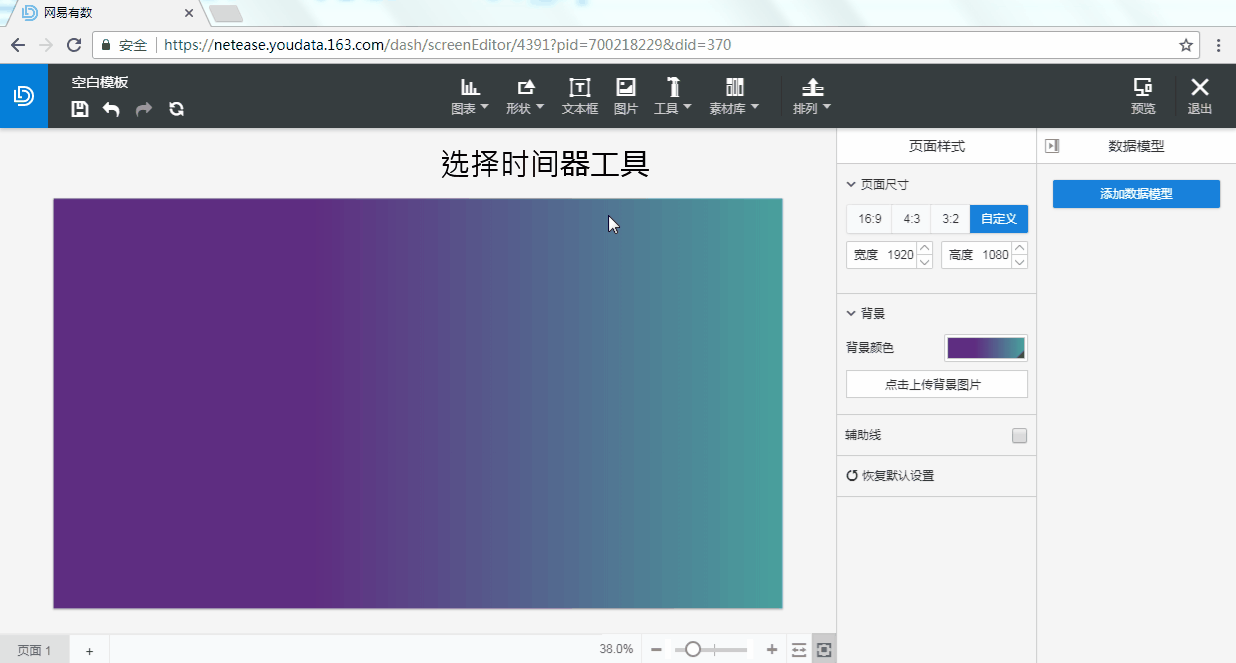Increase the 高度 height value

click(x=1019, y=249)
